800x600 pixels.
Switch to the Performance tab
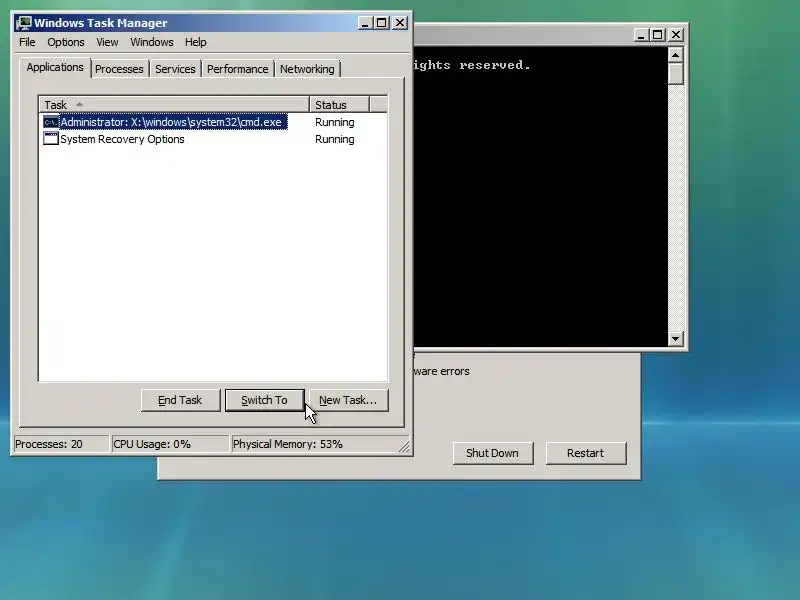pyautogui.click(x=237, y=69)
